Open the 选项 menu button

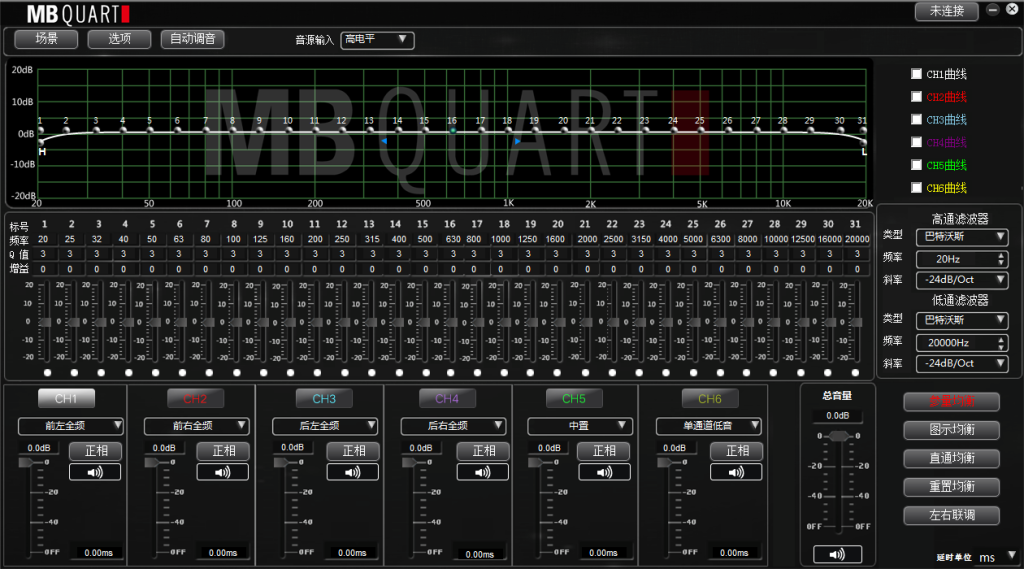click(x=120, y=39)
